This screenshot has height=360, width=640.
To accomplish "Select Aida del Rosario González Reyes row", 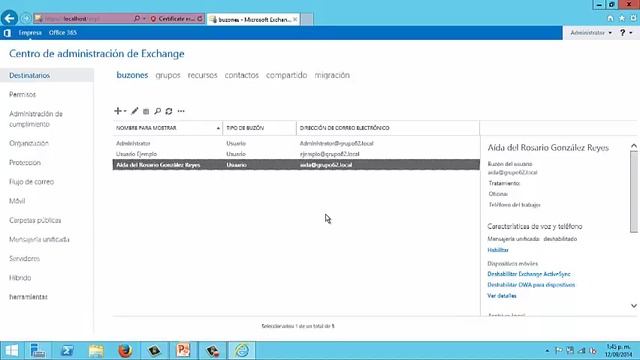I will (x=296, y=165).
